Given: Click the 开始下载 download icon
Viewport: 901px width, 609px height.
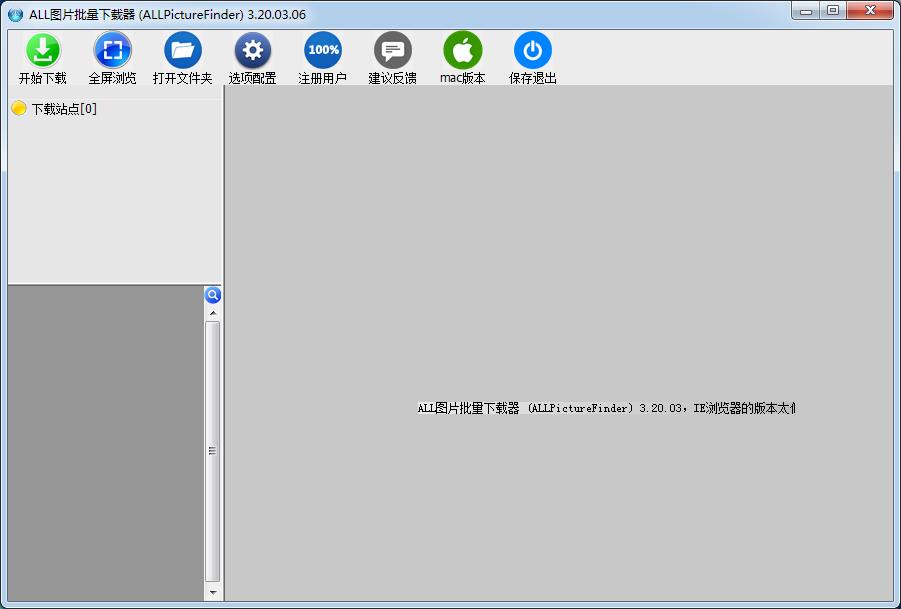Looking at the screenshot, I should pyautogui.click(x=43, y=51).
